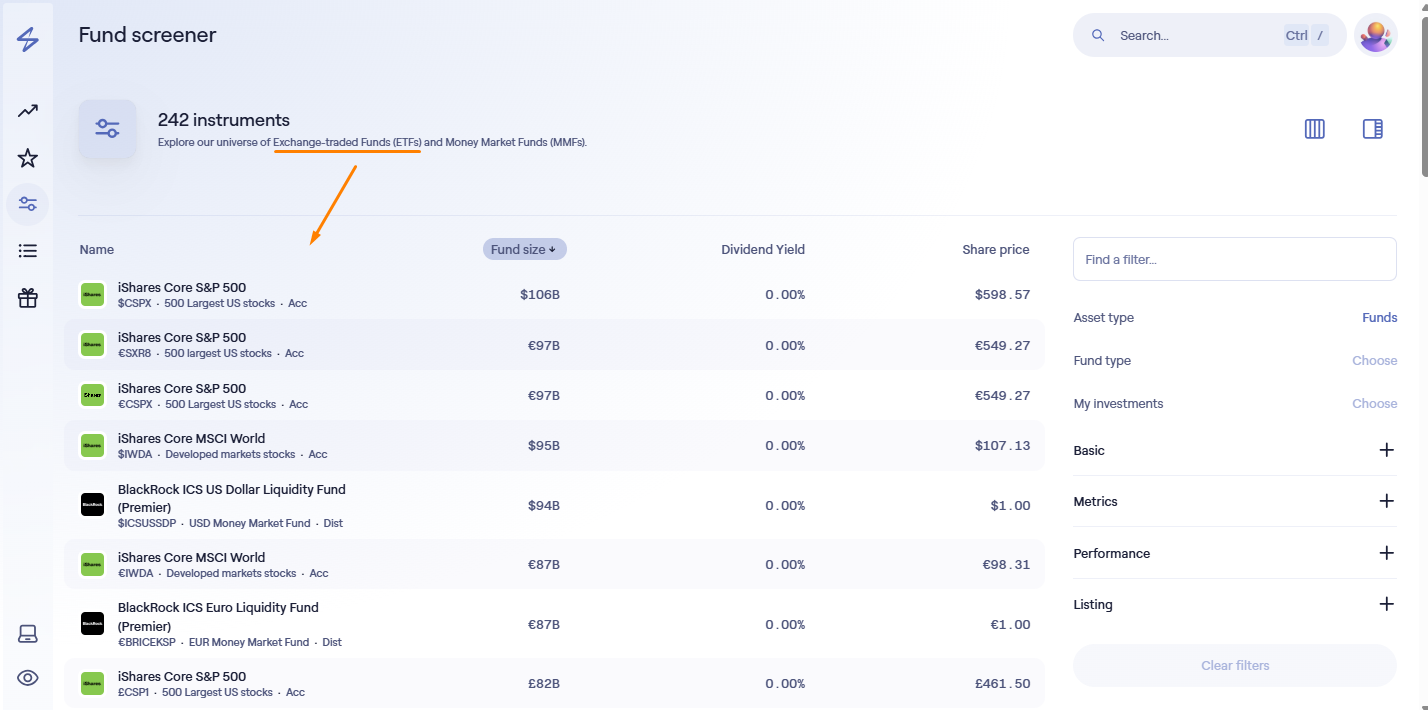Open iShares Core MSCI World €IWDA row
This screenshot has width=1428, height=710.
coord(554,564)
